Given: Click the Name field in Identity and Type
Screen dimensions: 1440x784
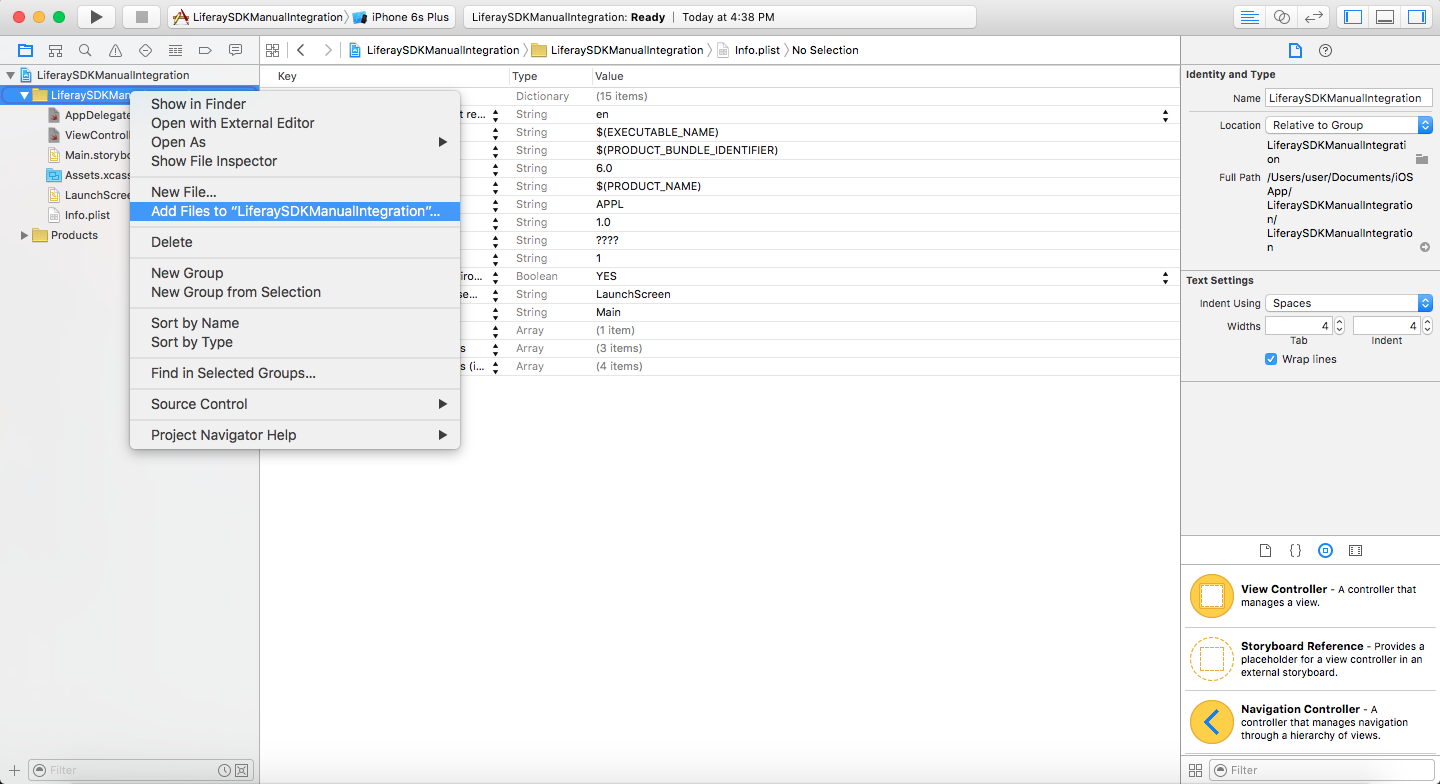Looking at the screenshot, I should pos(1349,98).
